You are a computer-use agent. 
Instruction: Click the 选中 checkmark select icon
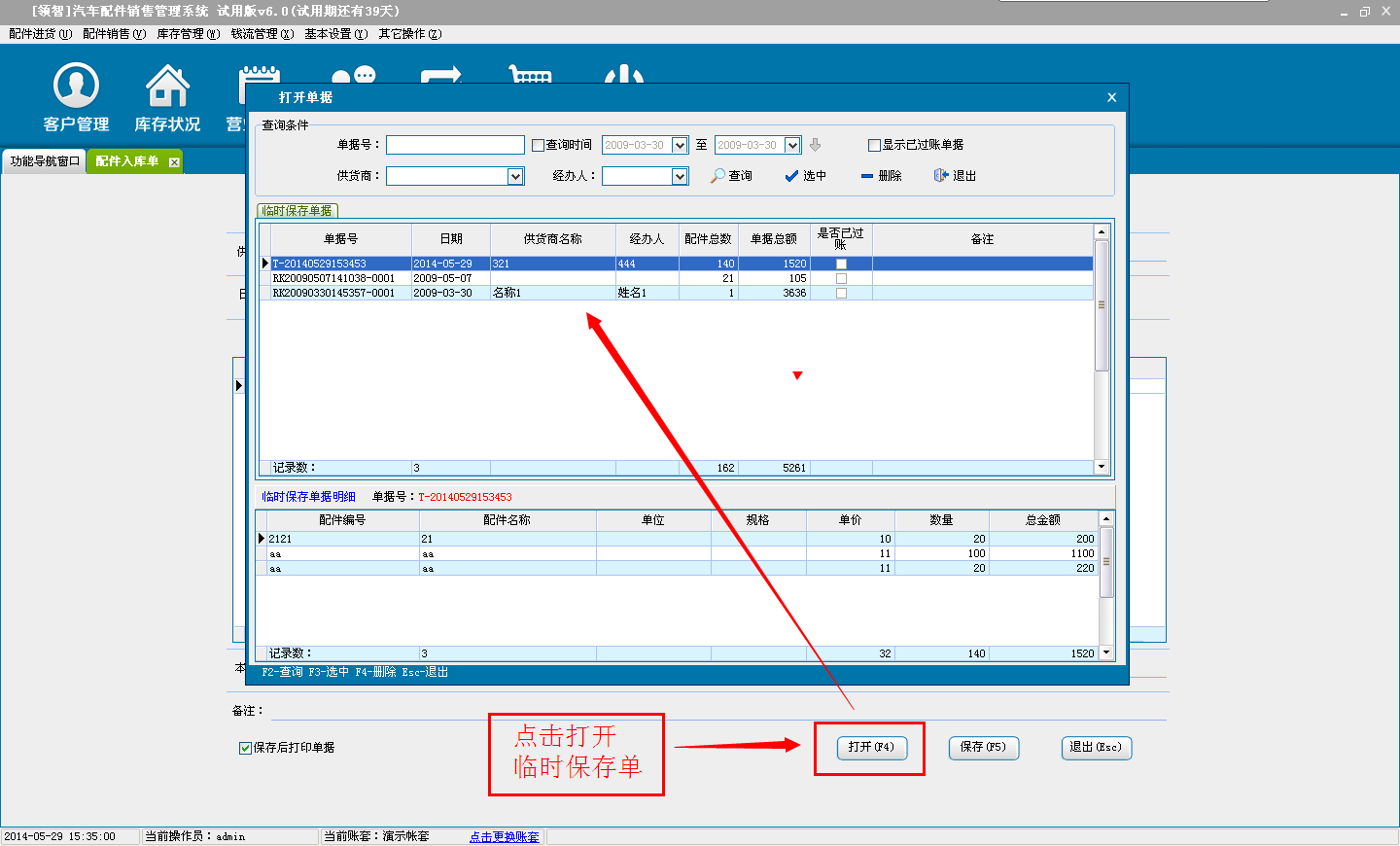pos(791,176)
